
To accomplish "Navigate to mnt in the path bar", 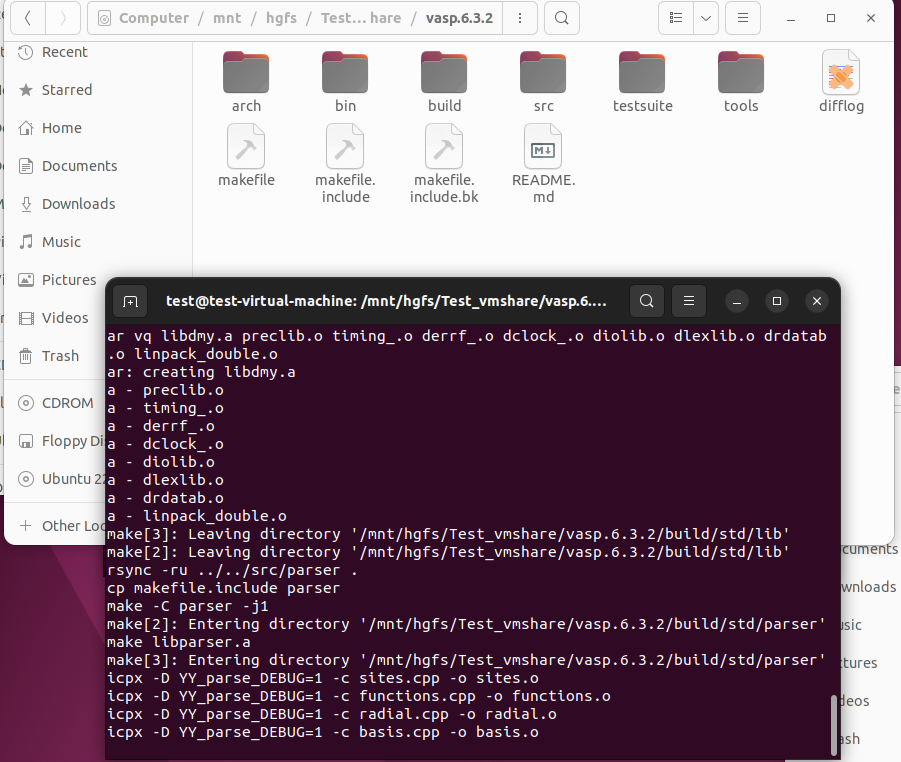I will (x=227, y=18).
